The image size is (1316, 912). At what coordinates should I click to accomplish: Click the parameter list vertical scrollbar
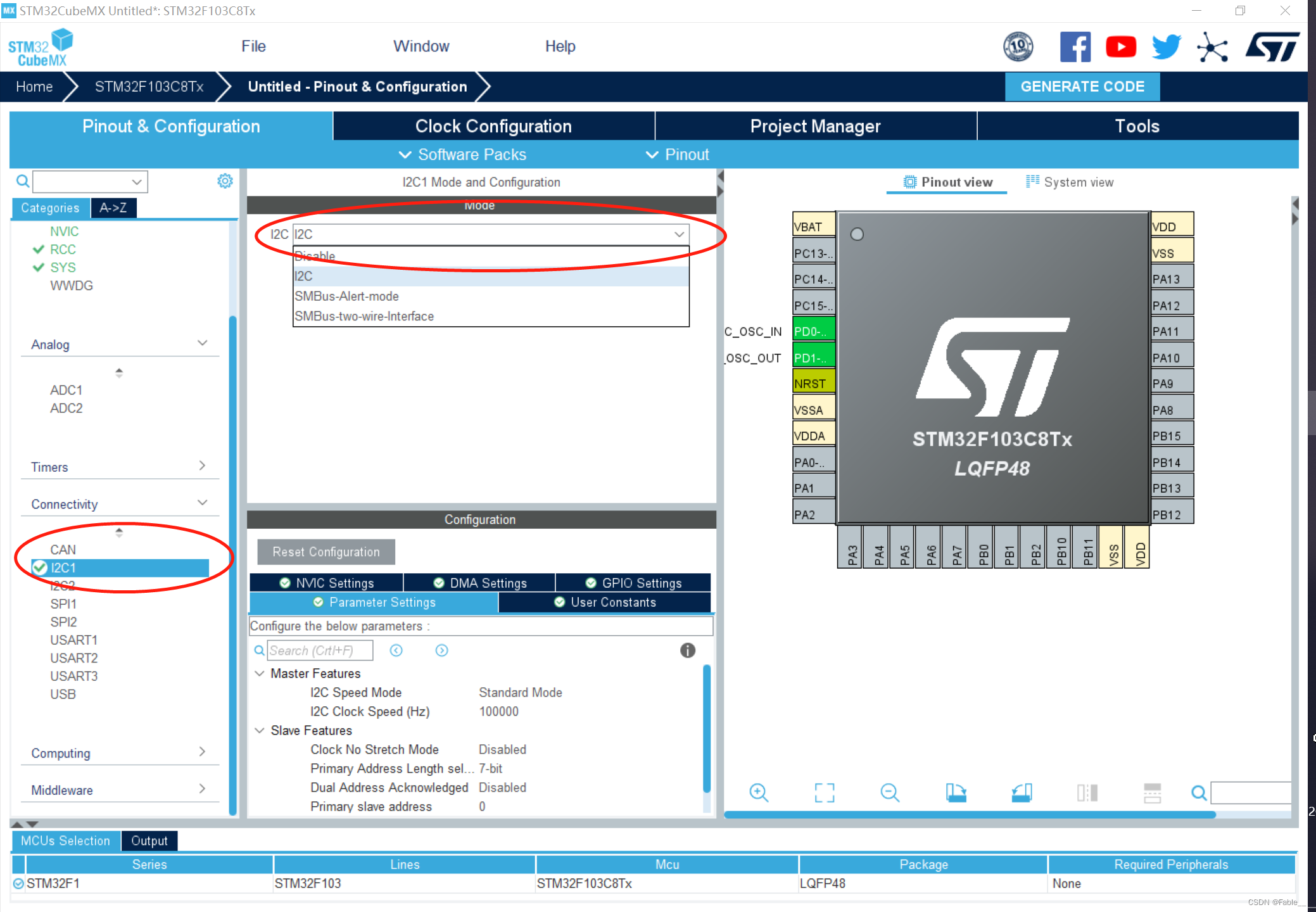[x=706, y=728]
